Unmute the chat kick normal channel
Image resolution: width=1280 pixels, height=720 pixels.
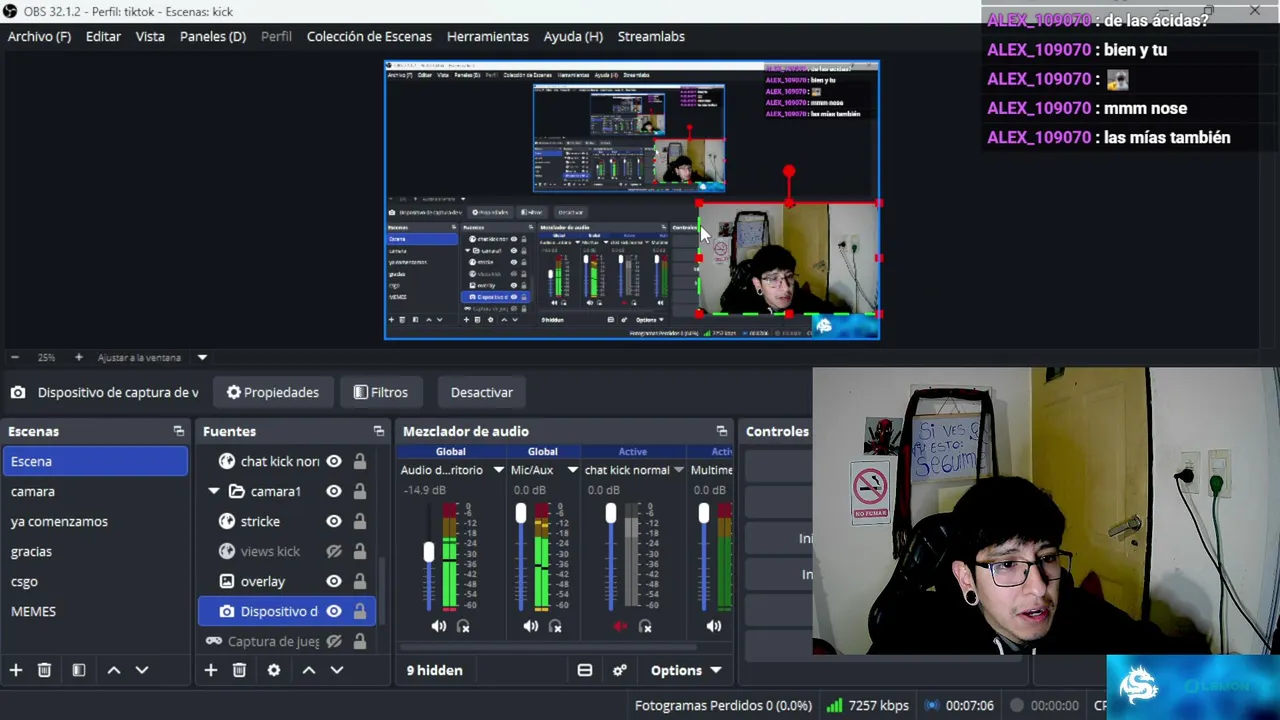[x=620, y=626]
